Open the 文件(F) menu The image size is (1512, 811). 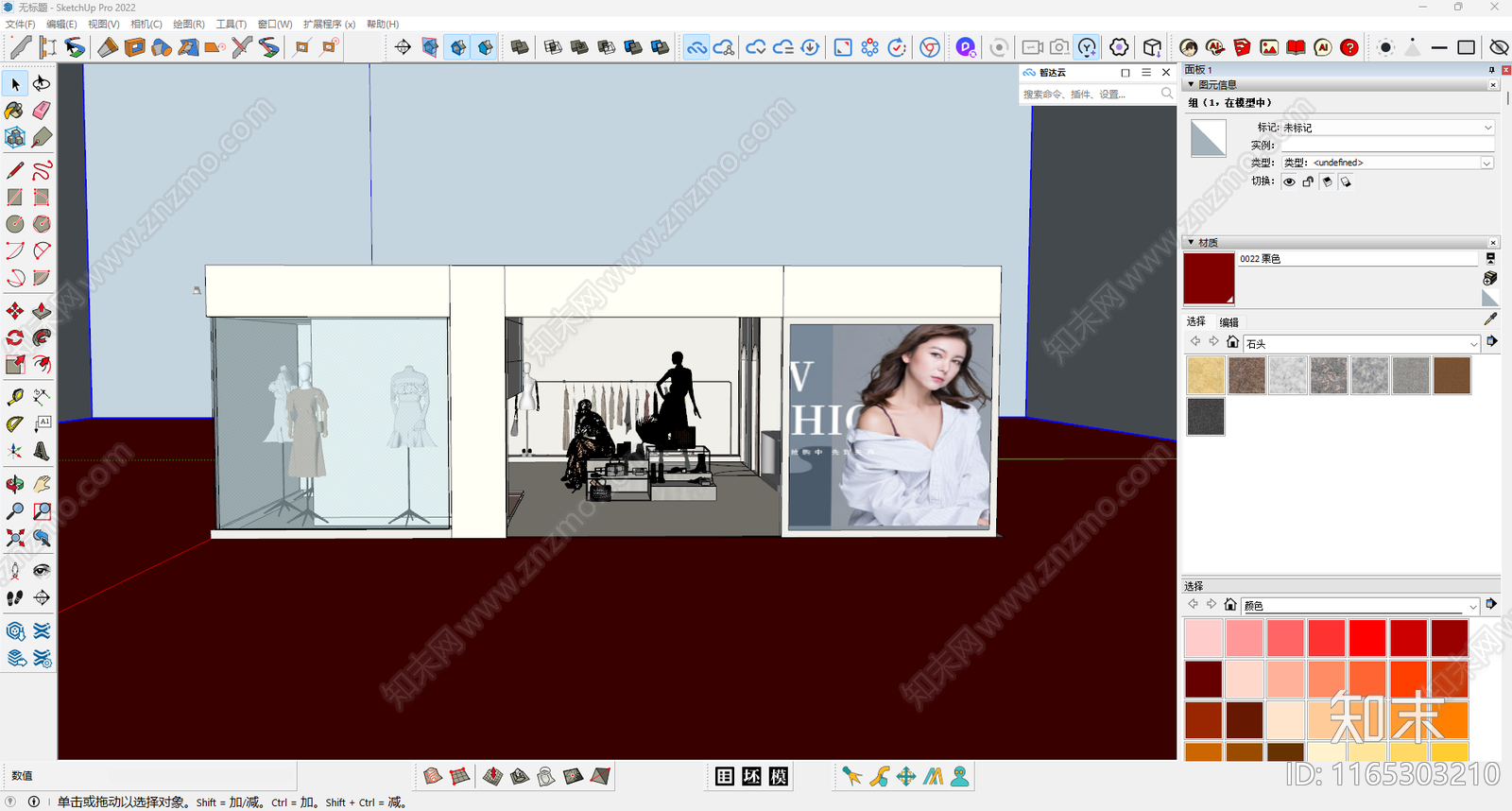point(20,24)
